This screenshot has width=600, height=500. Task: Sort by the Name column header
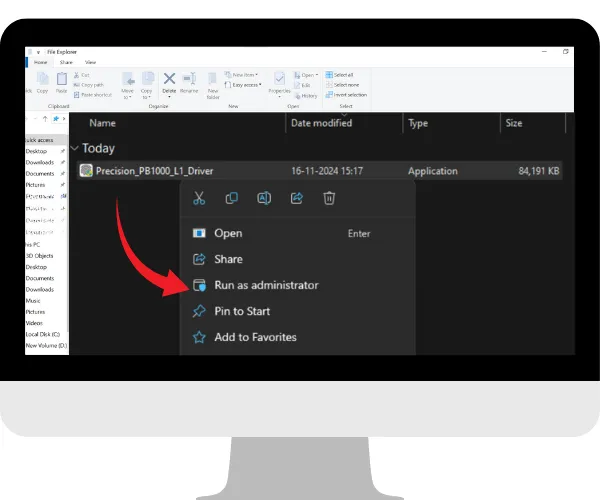click(x=102, y=123)
